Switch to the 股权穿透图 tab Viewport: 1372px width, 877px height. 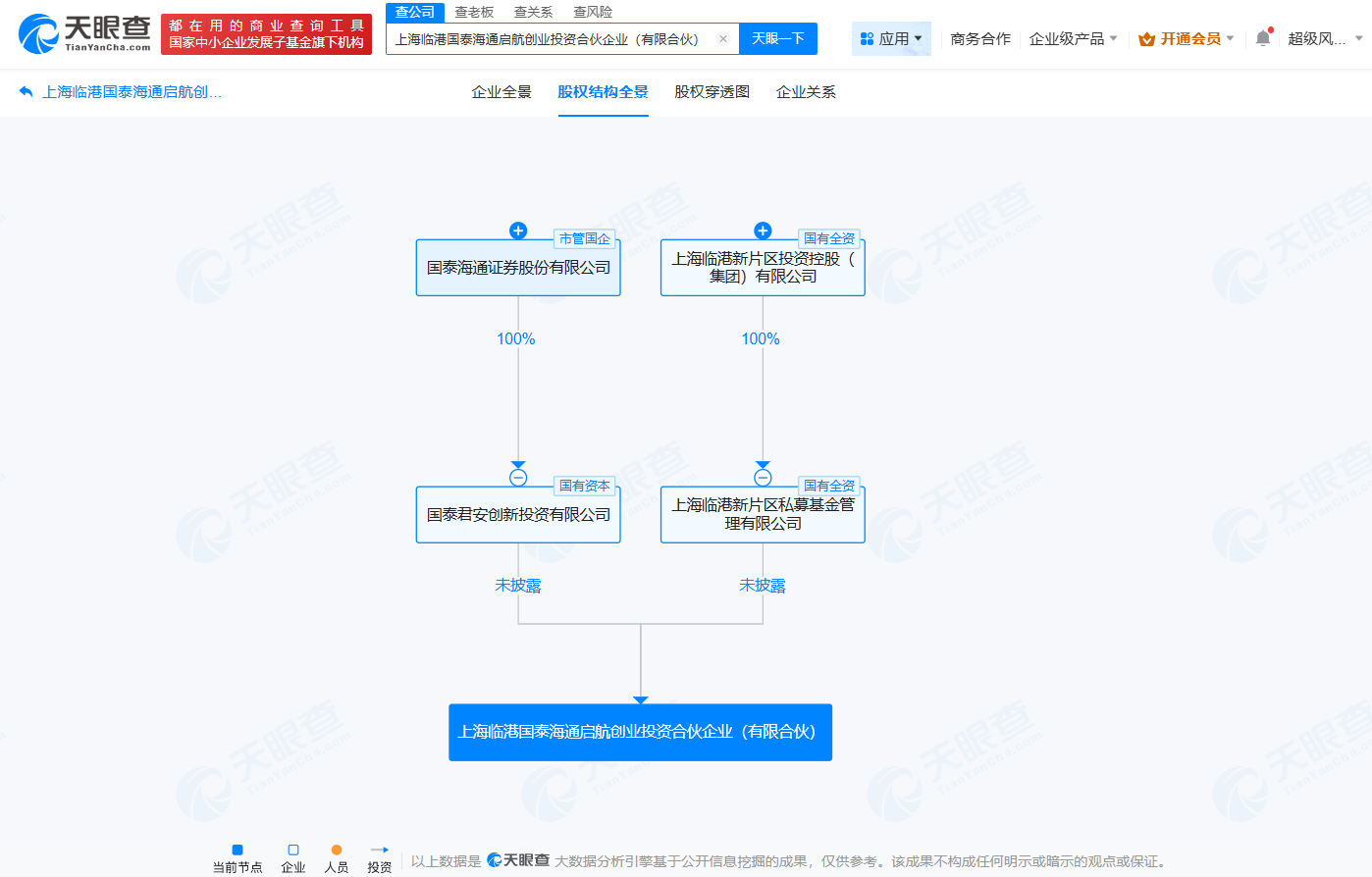[711, 91]
